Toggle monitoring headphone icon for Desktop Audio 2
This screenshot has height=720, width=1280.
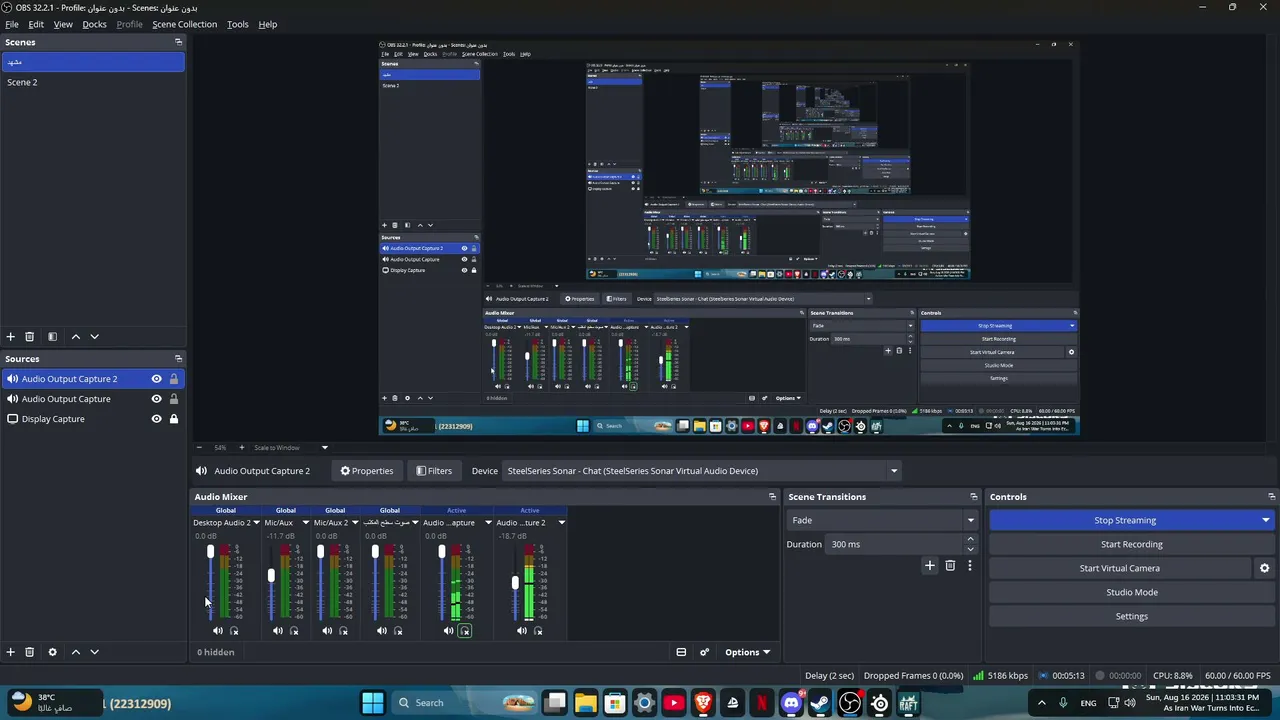(x=235, y=631)
